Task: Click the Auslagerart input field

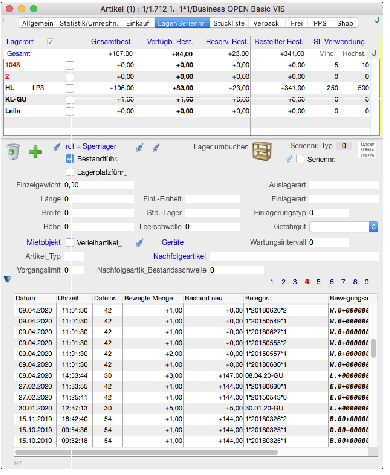Action: (x=344, y=185)
